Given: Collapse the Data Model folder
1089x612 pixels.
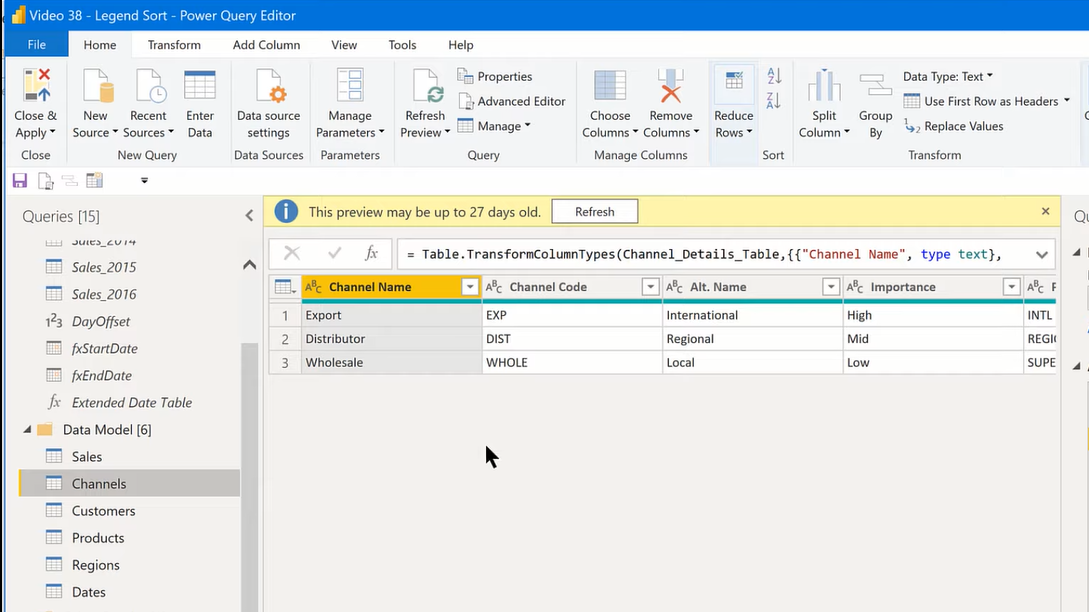Looking at the screenshot, I should (x=27, y=430).
